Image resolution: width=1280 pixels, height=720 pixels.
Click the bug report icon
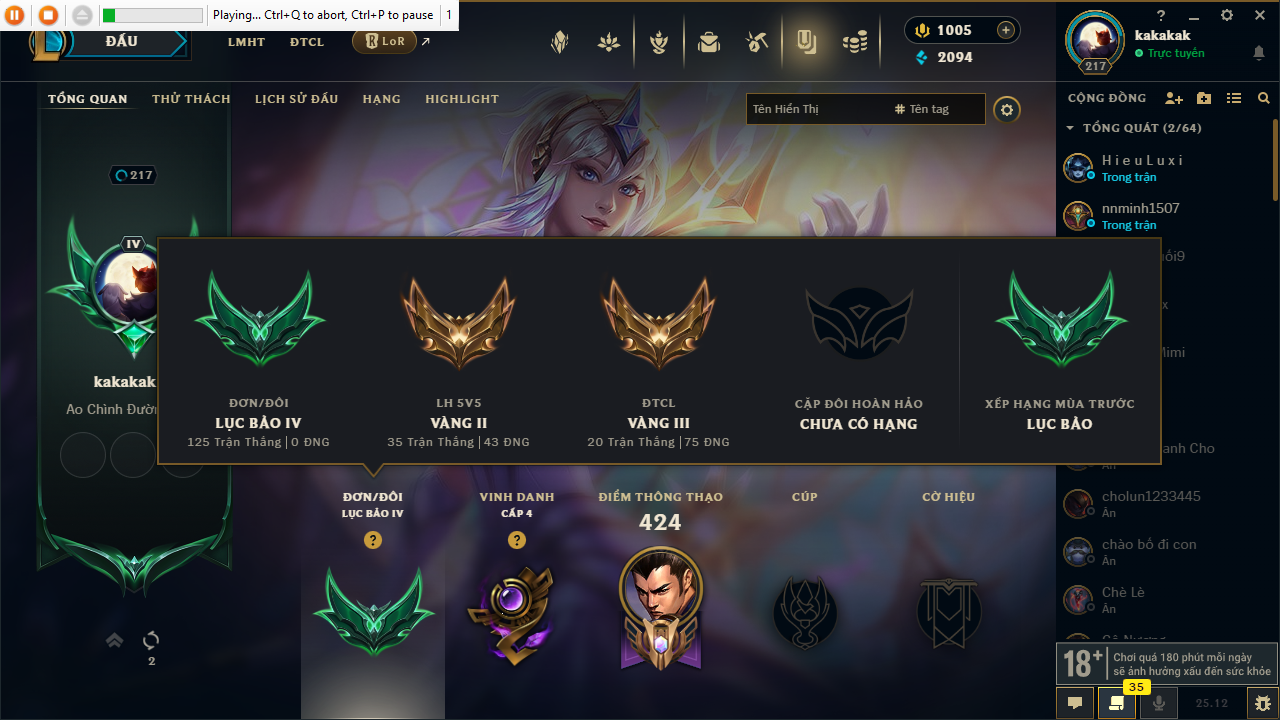coord(1263,703)
